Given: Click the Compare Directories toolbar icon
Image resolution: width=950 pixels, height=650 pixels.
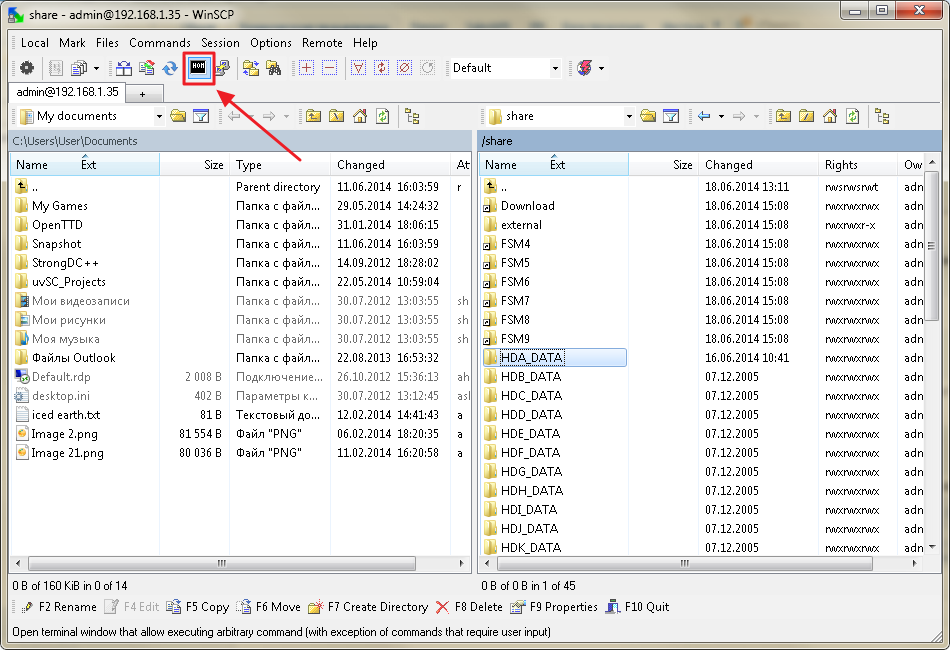Looking at the screenshot, I should pyautogui.click(x=124, y=68).
